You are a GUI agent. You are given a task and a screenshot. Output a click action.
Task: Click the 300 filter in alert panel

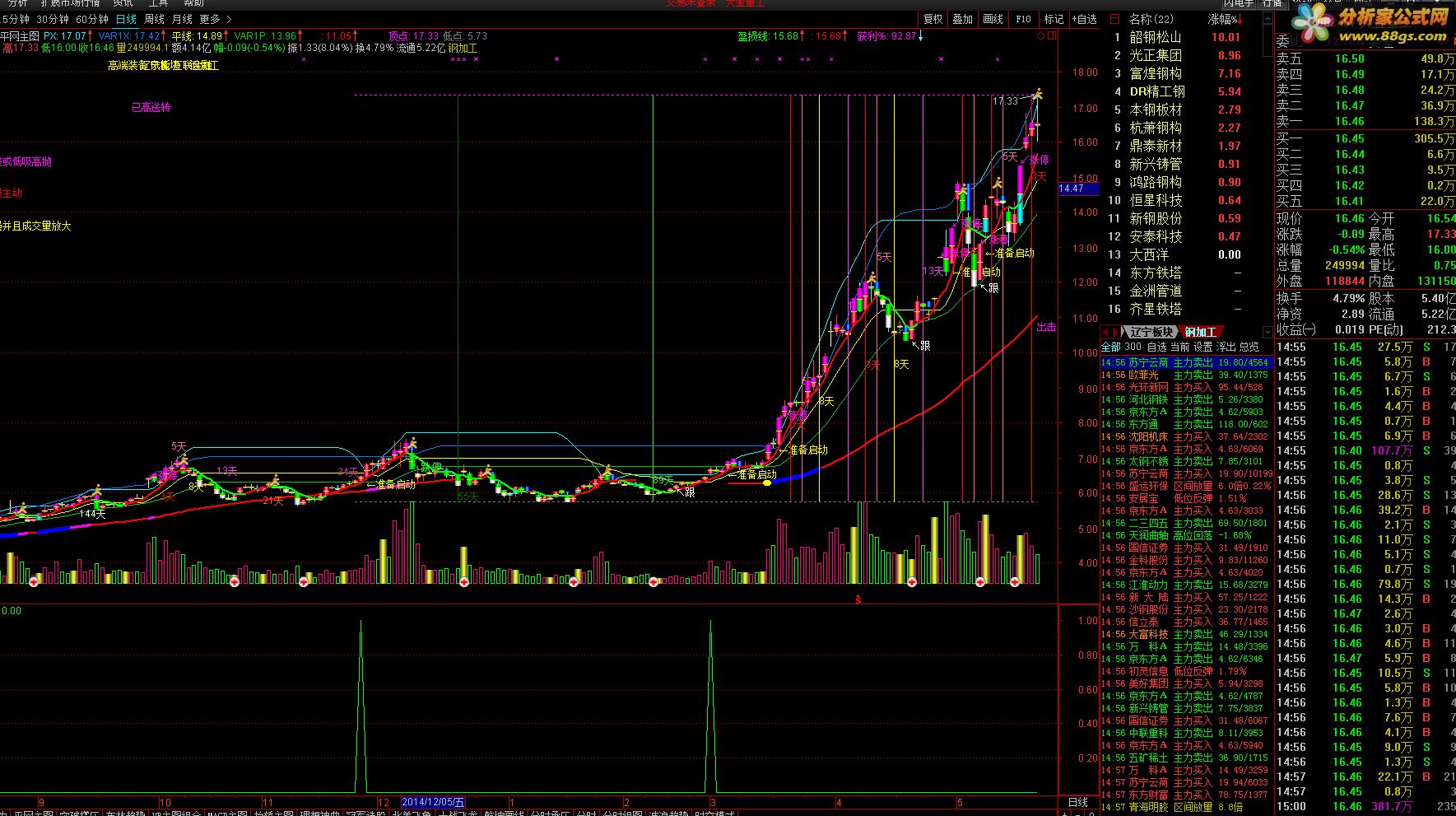pyautogui.click(x=1133, y=347)
